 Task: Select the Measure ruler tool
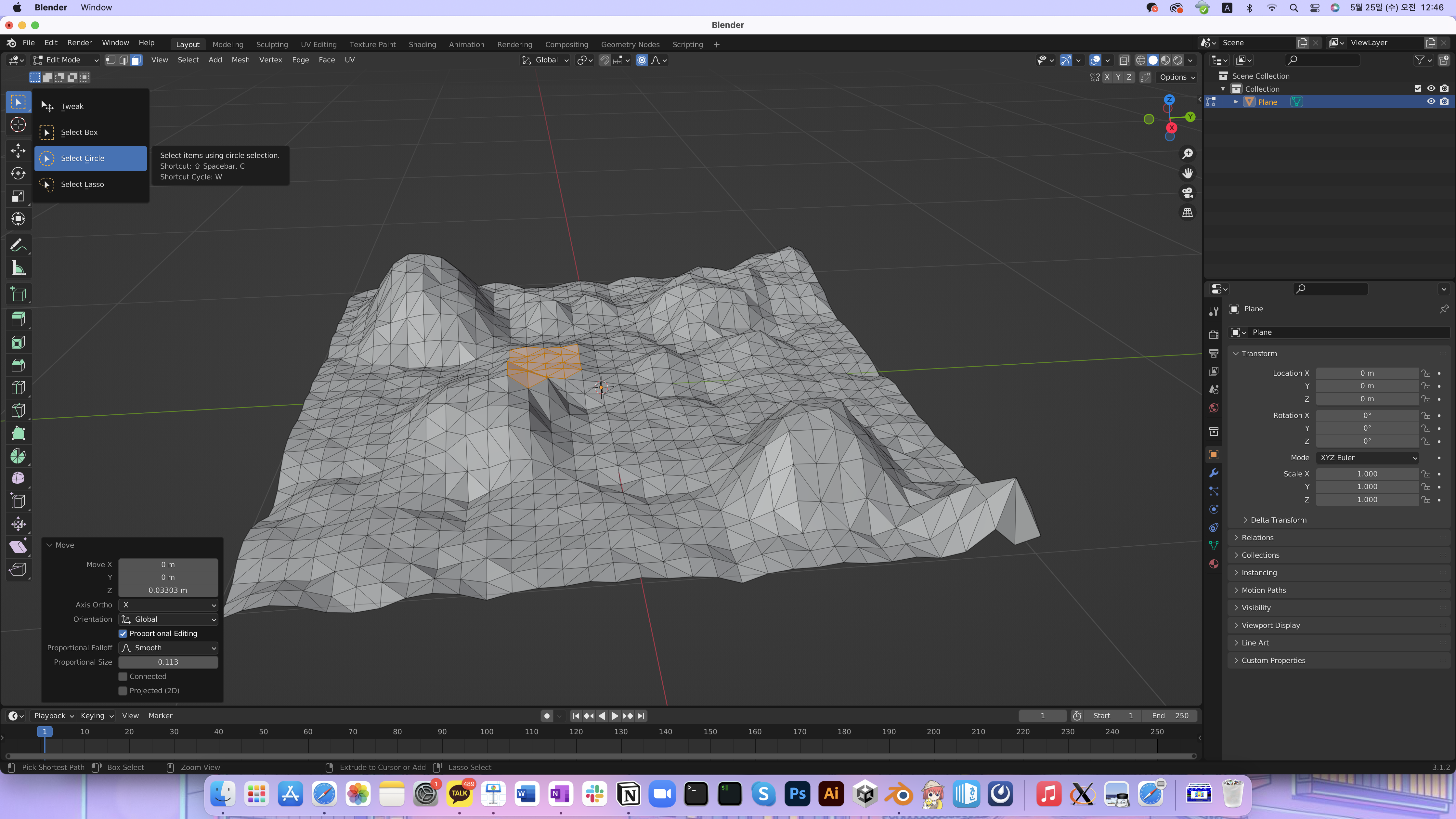pyautogui.click(x=18, y=268)
